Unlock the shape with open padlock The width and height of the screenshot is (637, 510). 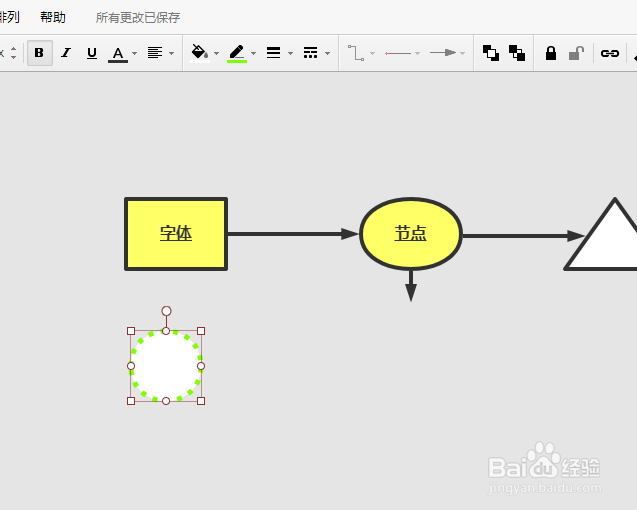576,53
